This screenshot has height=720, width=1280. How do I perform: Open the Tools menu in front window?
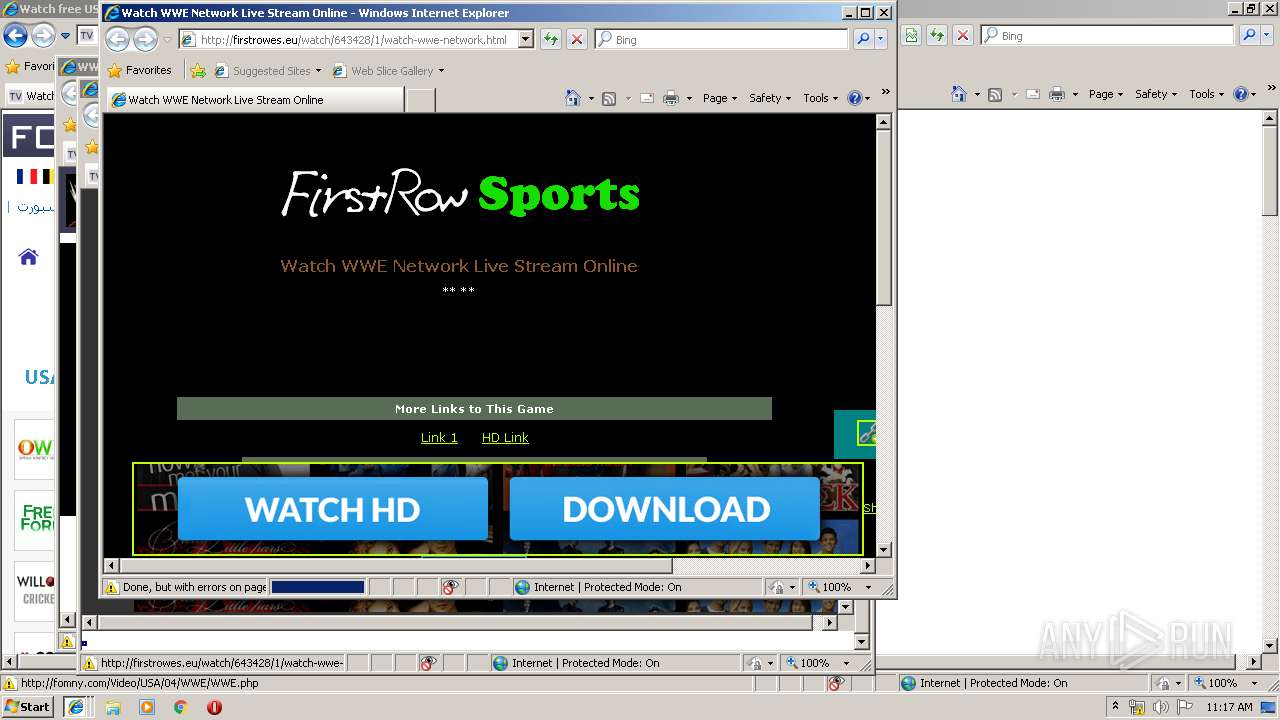point(821,98)
